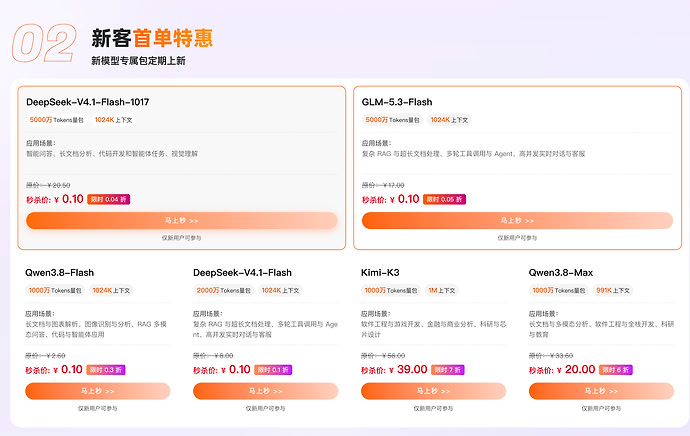Image resolution: width=690 pixels, height=436 pixels.
Task: Click the original price ¥20.50 strikethrough
Action: (48, 185)
